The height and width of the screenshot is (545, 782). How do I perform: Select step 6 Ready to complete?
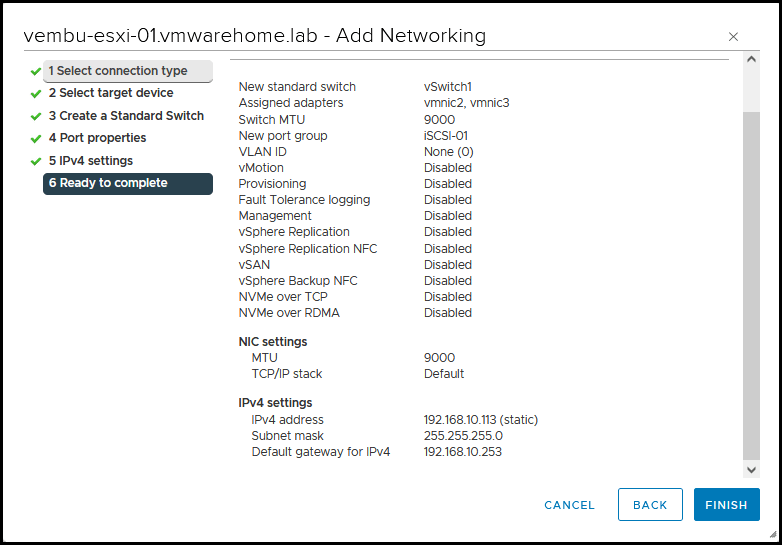point(128,183)
